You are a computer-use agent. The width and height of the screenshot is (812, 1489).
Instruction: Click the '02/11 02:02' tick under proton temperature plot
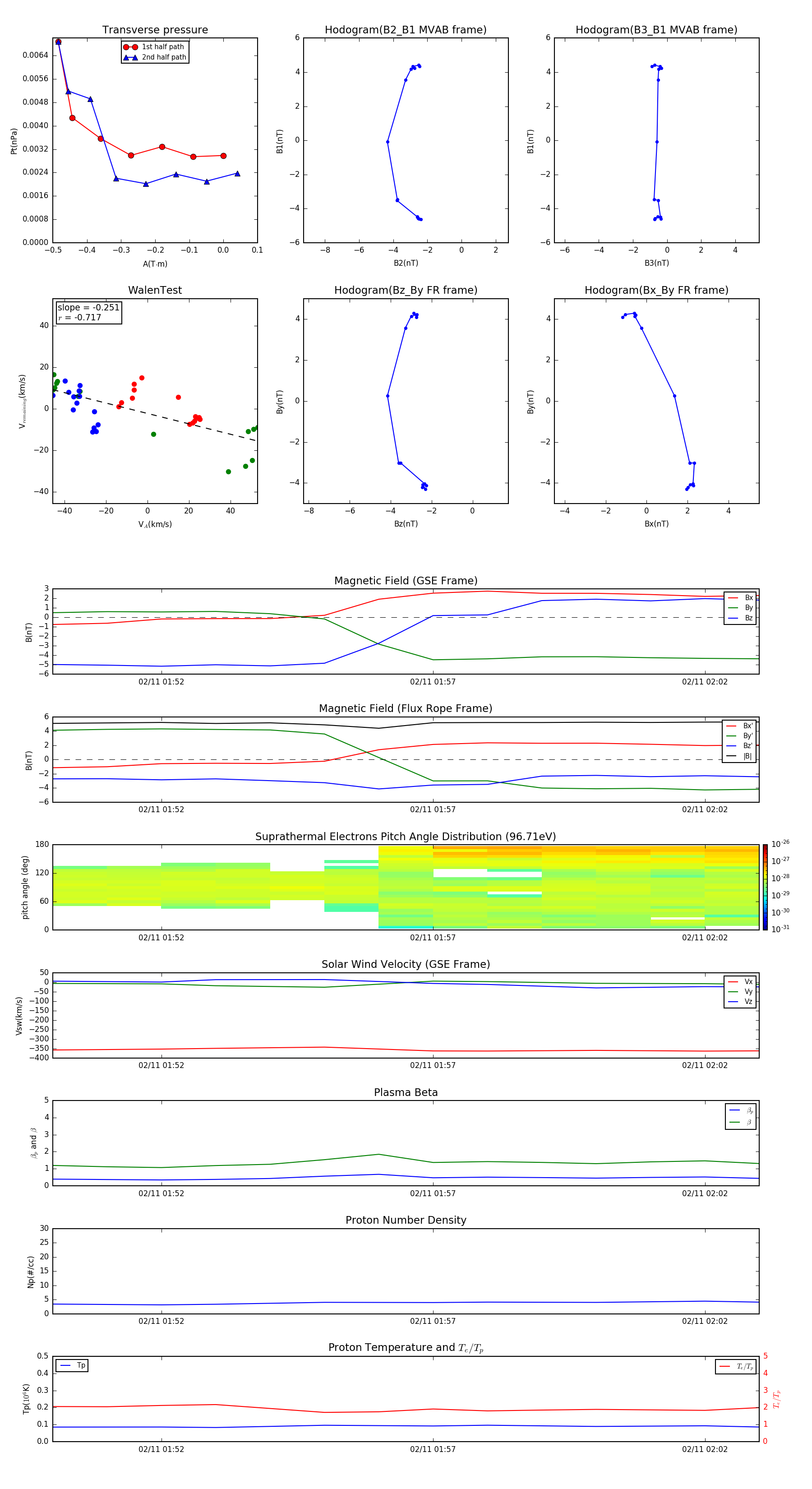pyautogui.click(x=705, y=1449)
